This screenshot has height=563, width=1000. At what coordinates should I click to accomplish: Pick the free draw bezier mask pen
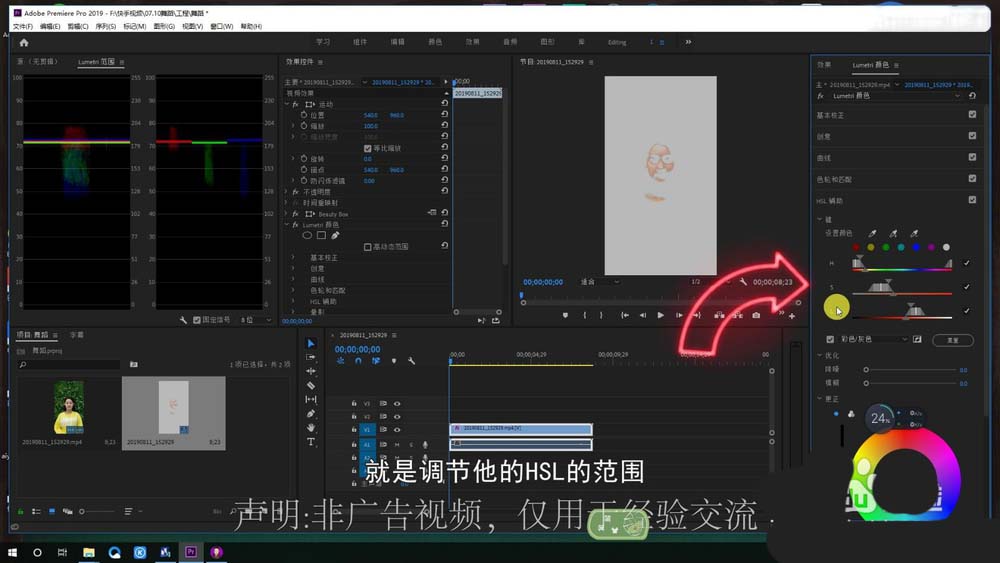point(335,235)
